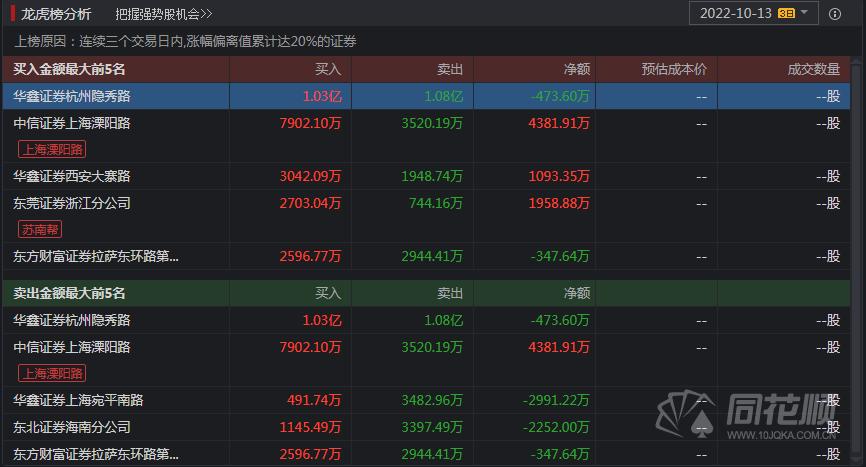Screen dimensions: 866x467
Task: Open the 2022-10-13 date dropdown
Action: [753, 13]
